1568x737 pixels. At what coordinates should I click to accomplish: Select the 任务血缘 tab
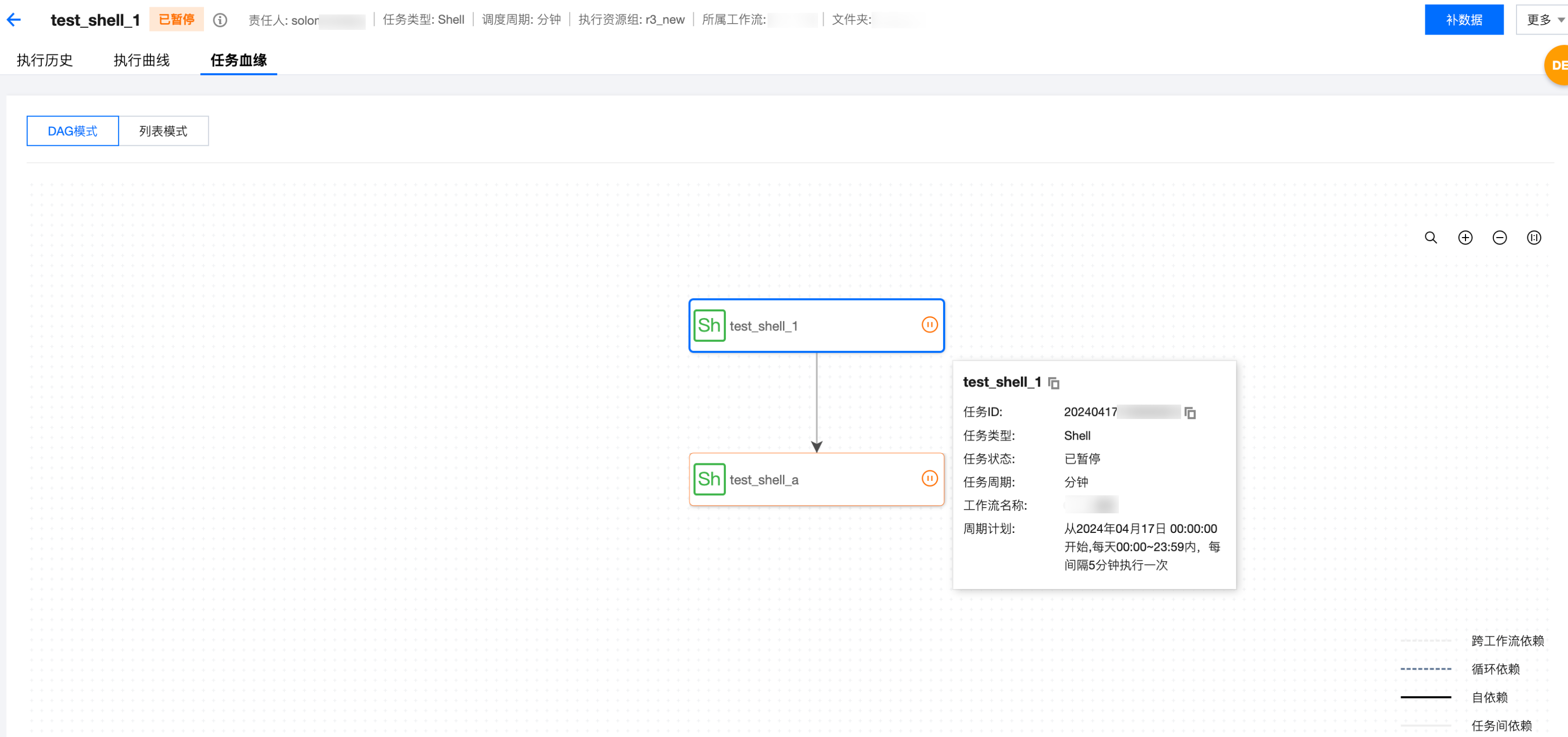pyautogui.click(x=238, y=60)
